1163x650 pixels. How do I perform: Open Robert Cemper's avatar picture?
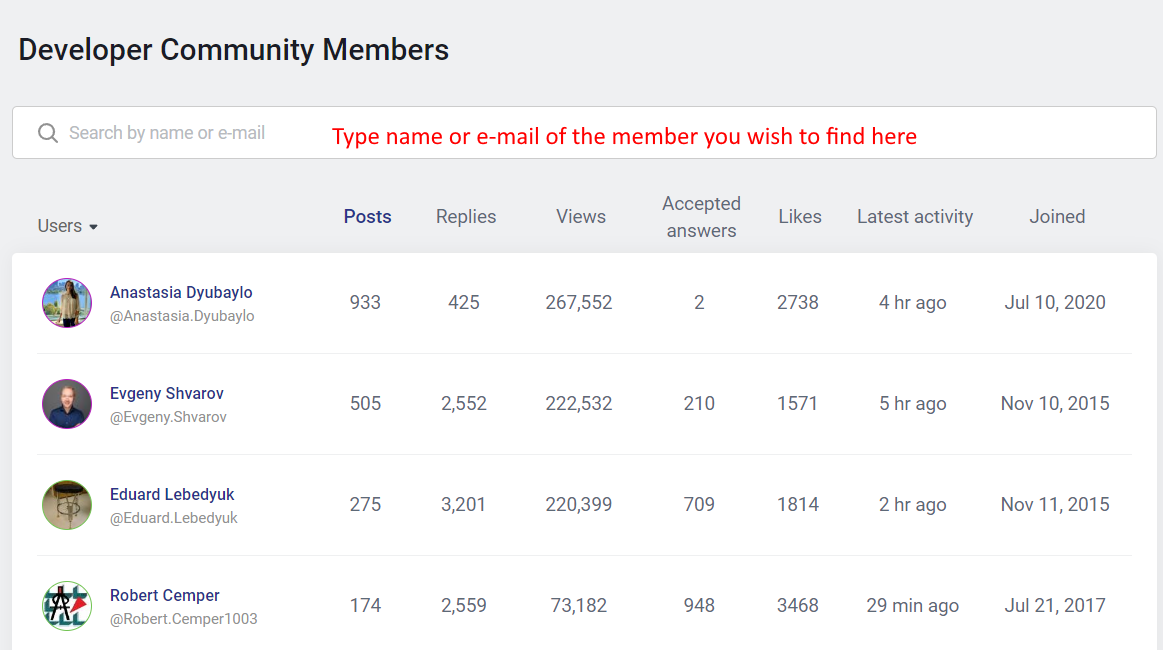click(x=67, y=606)
